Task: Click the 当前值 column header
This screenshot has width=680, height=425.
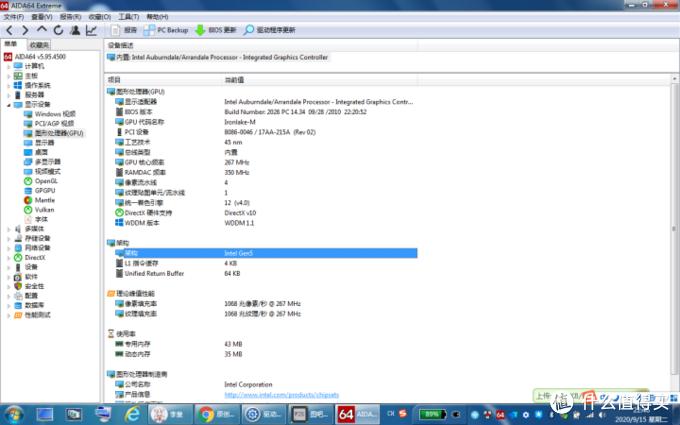Action: 320,80
